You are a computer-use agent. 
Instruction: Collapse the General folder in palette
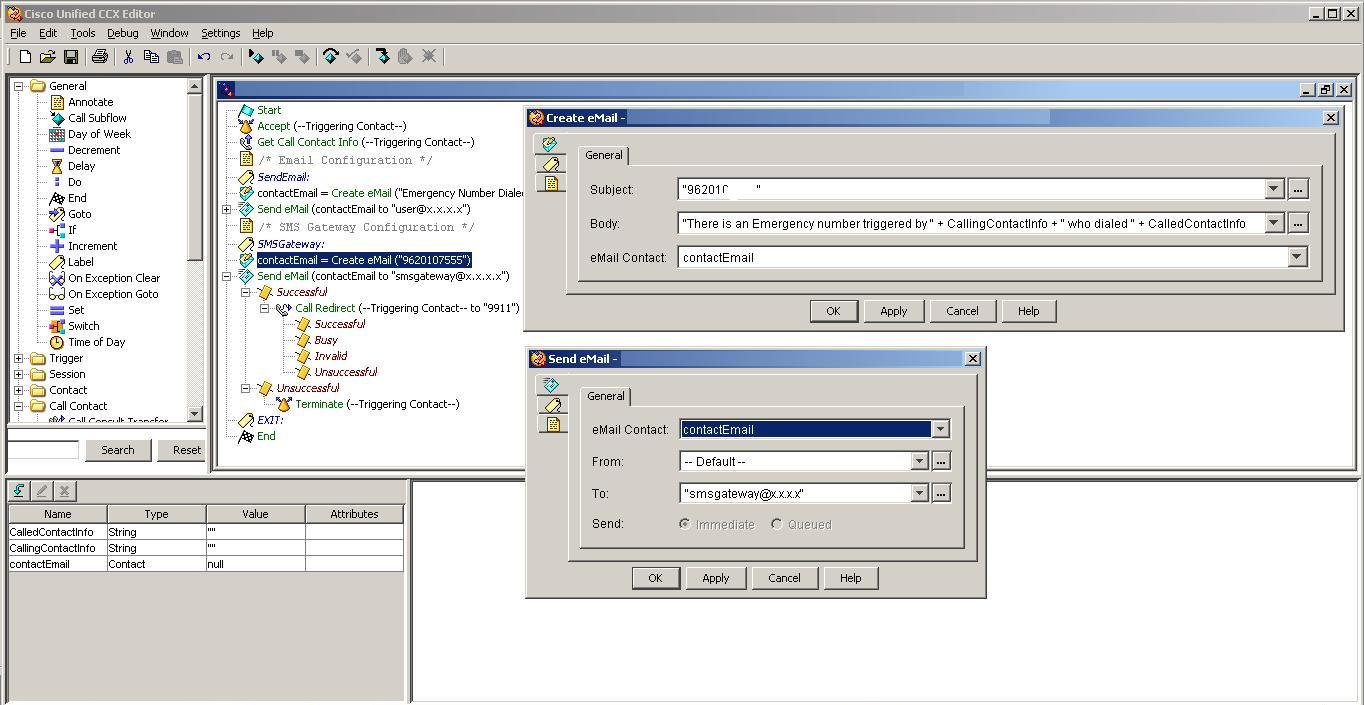[18, 86]
